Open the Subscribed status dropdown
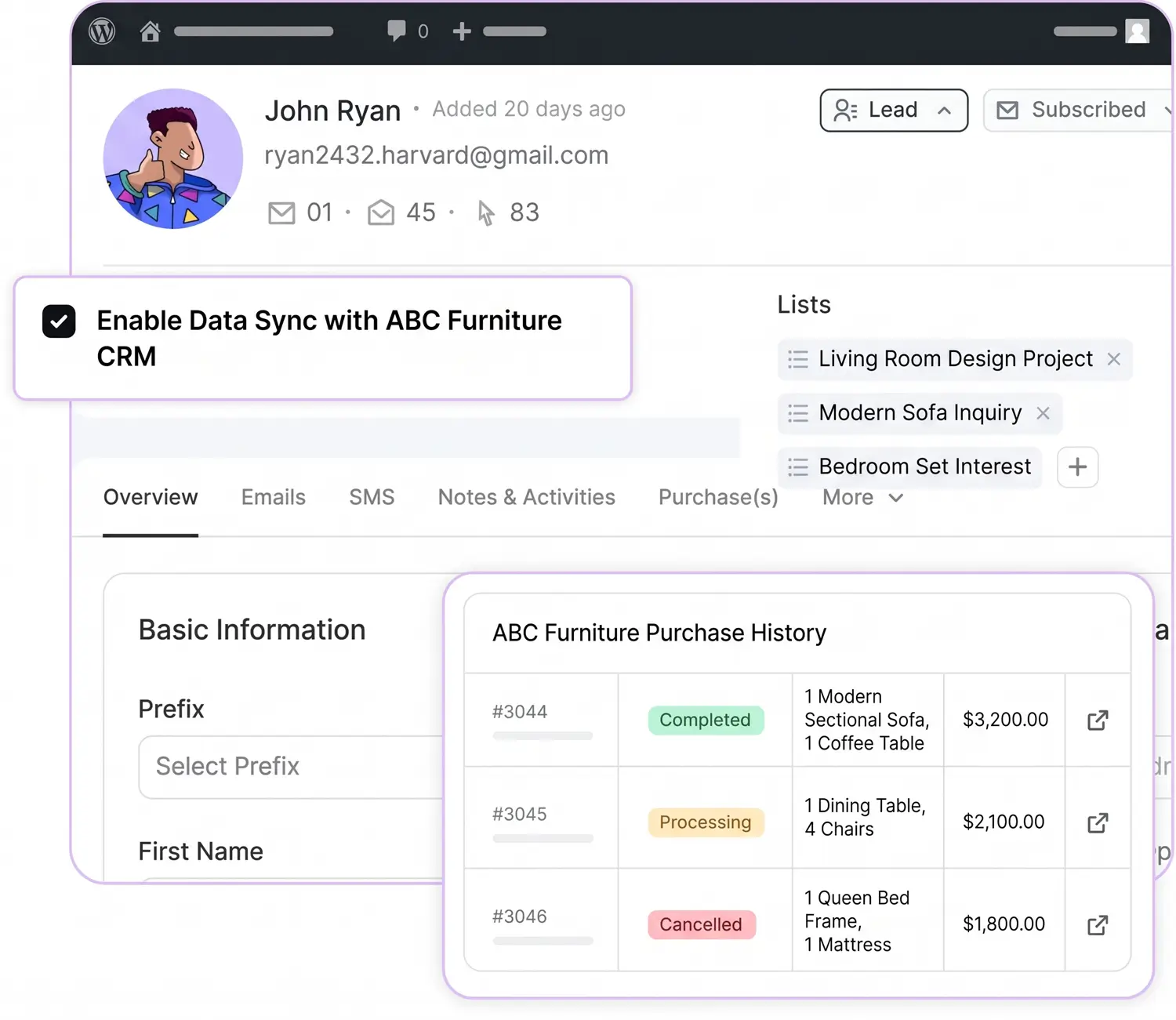The image size is (1176, 1020). coord(1080,111)
